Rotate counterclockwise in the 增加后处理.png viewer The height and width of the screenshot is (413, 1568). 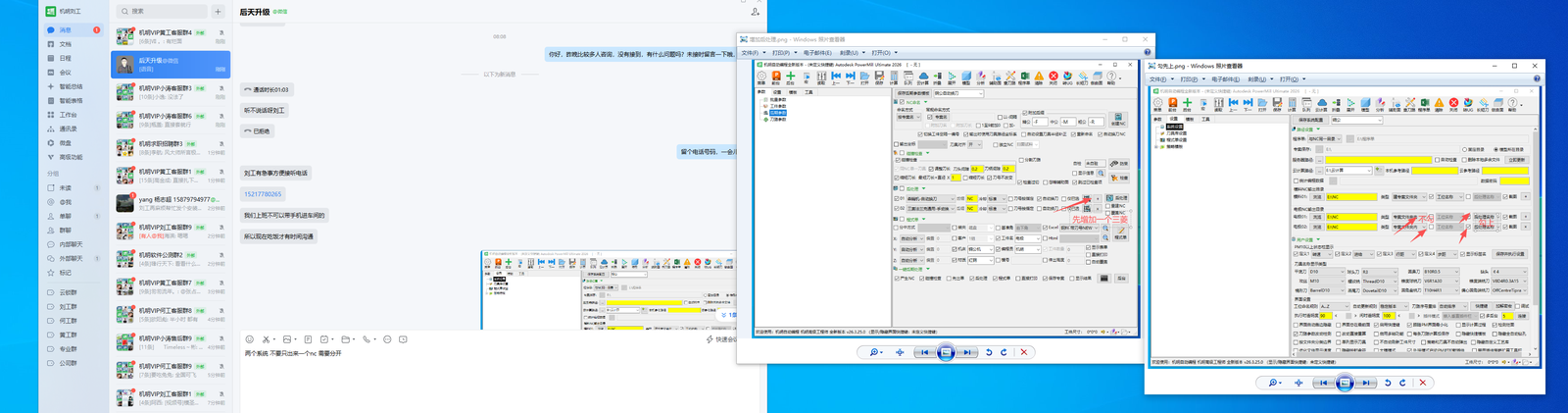(x=989, y=352)
